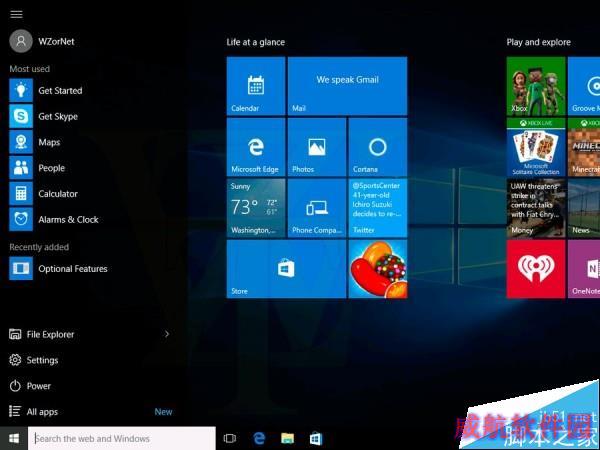
Task: Open the Calendar tile
Action: coord(256,86)
